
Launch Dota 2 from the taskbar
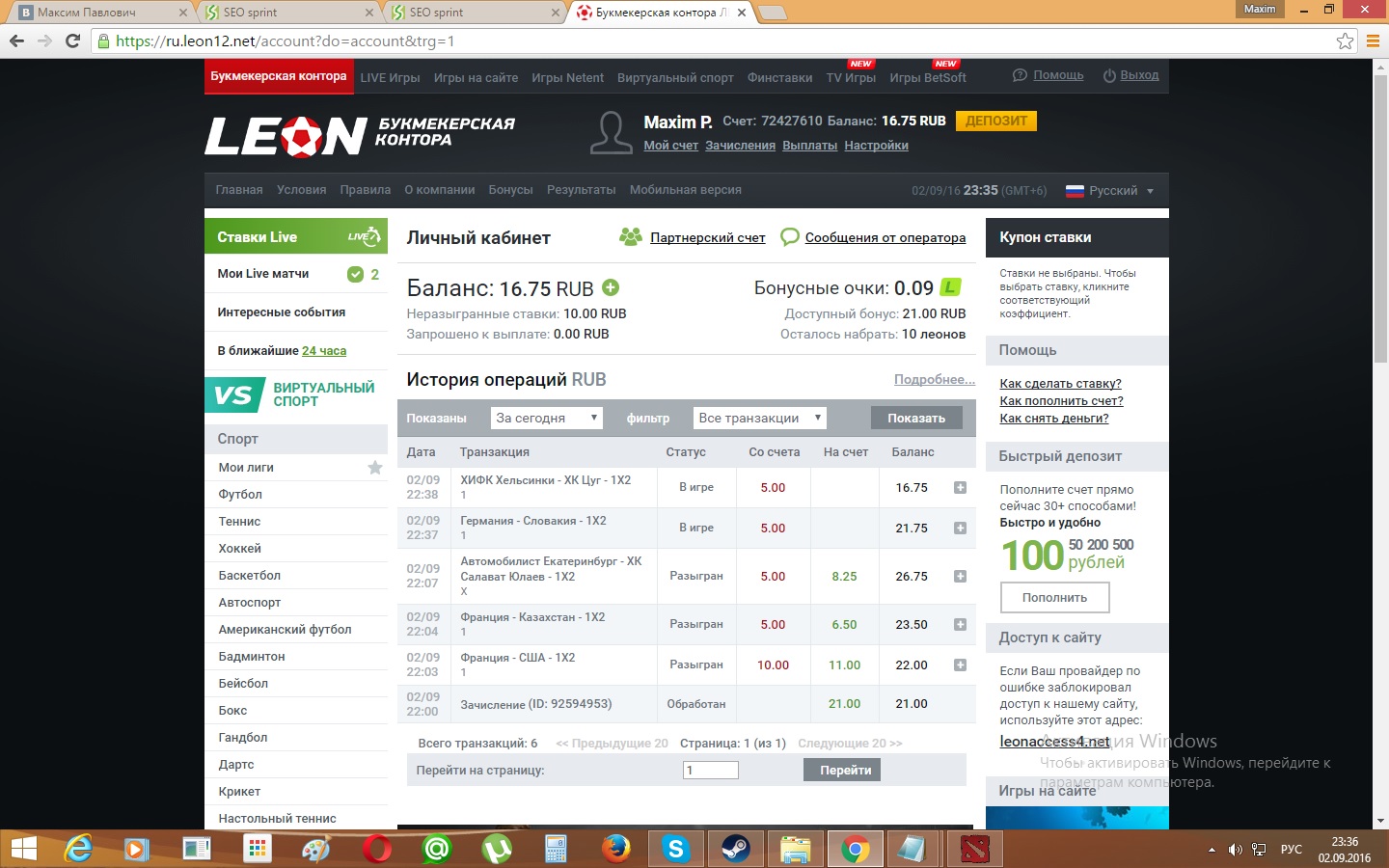(975, 849)
